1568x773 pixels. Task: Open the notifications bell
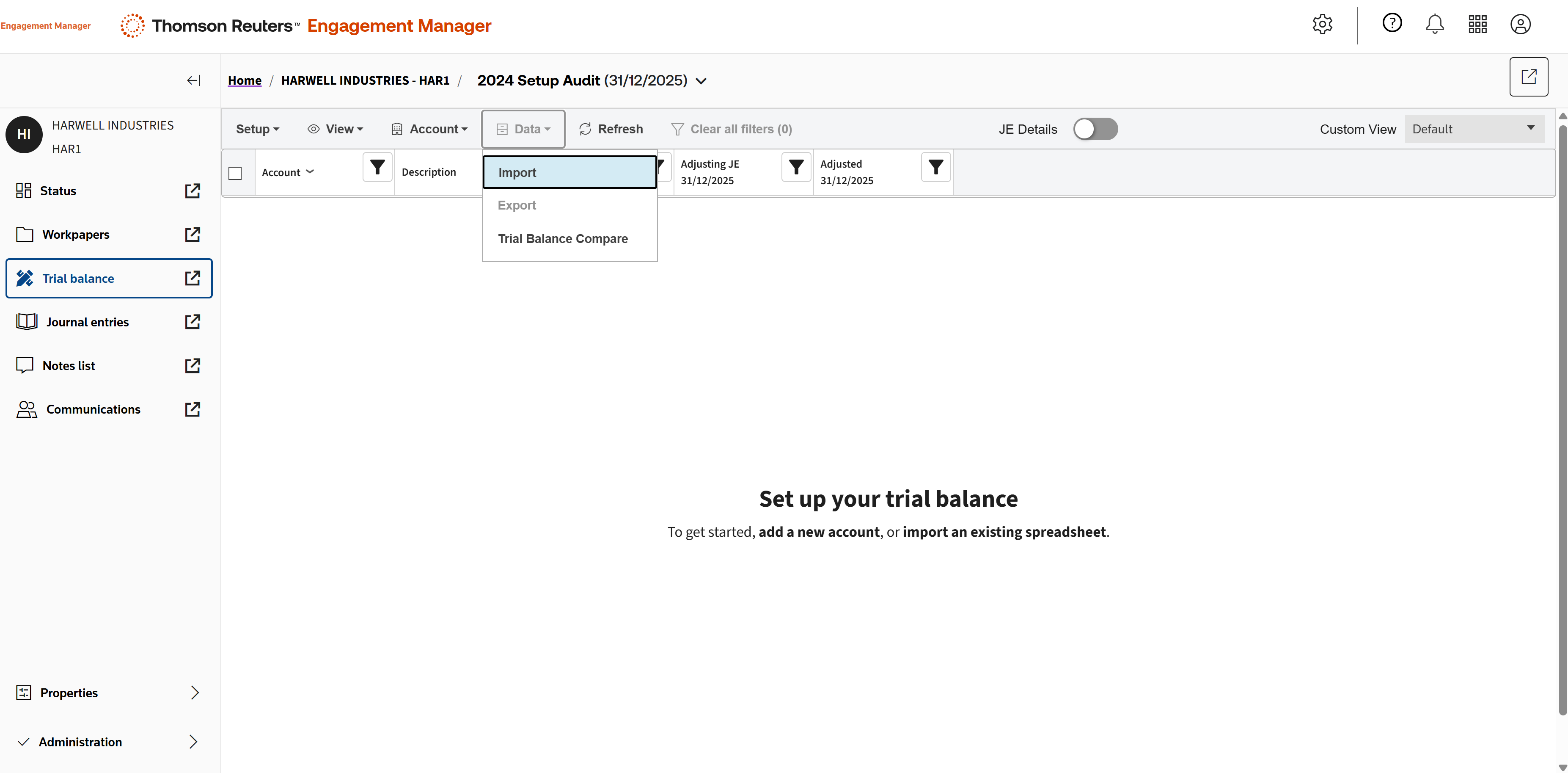pos(1435,25)
